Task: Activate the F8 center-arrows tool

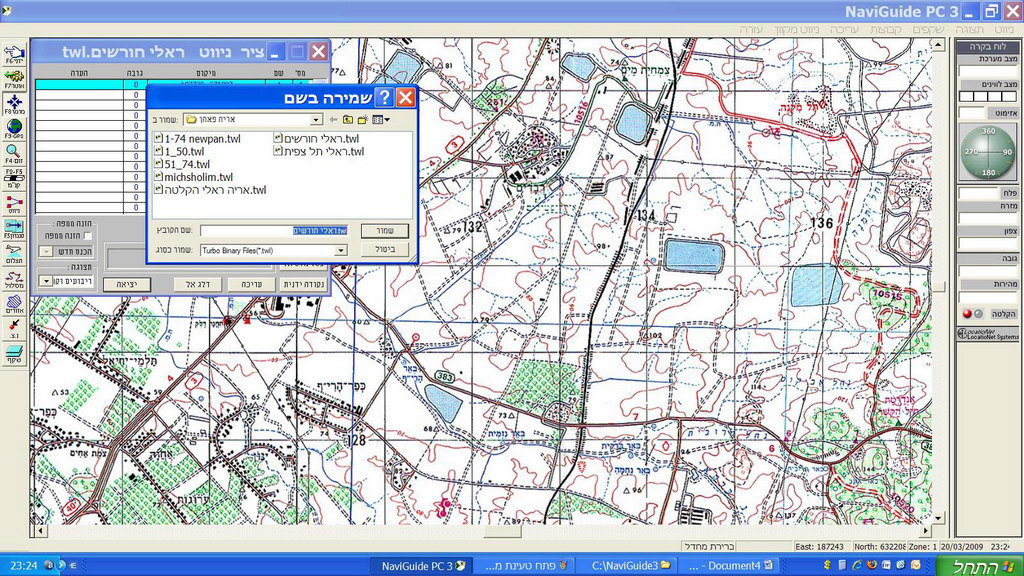Action: pyautogui.click(x=14, y=104)
